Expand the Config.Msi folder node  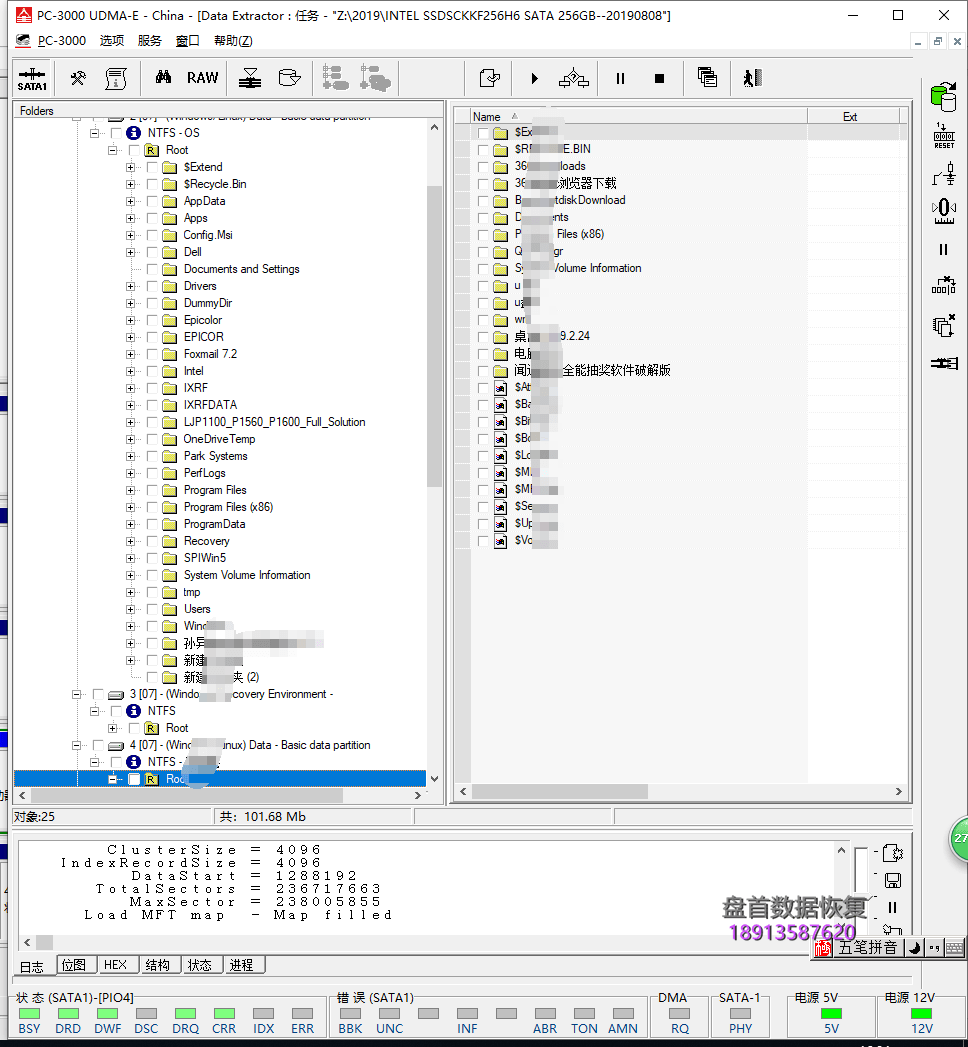click(x=131, y=235)
